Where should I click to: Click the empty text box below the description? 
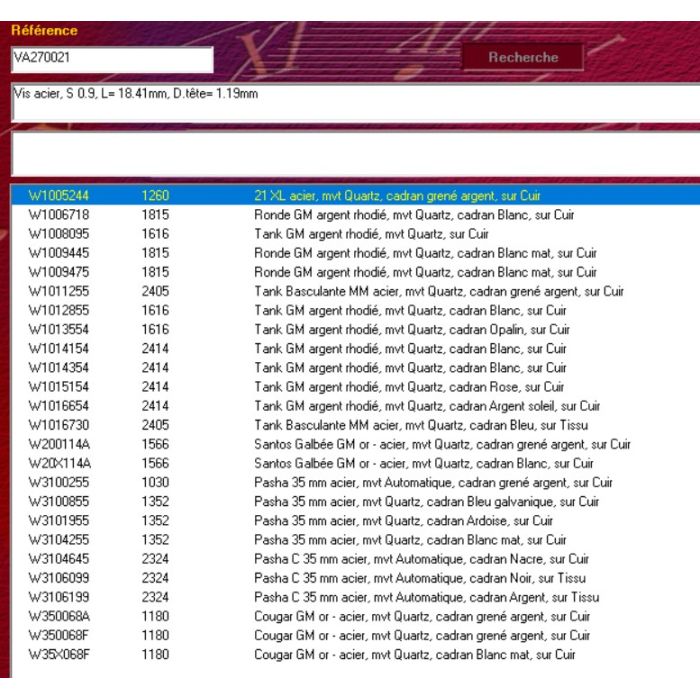point(355,154)
